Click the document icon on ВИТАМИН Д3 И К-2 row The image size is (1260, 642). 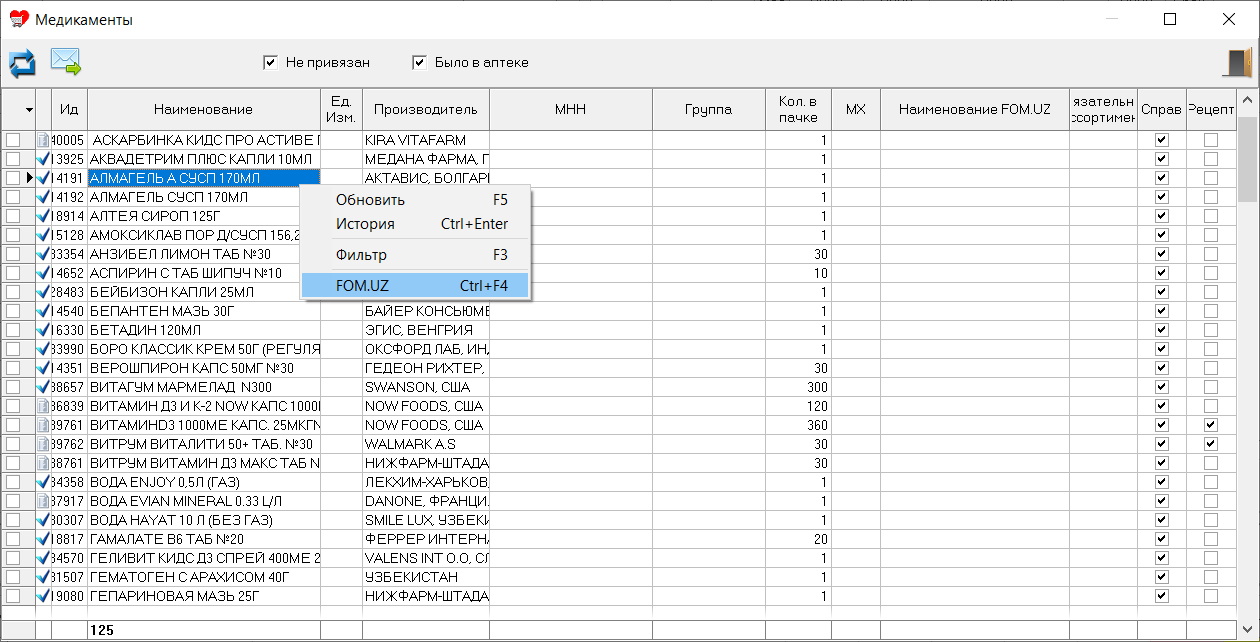43,406
